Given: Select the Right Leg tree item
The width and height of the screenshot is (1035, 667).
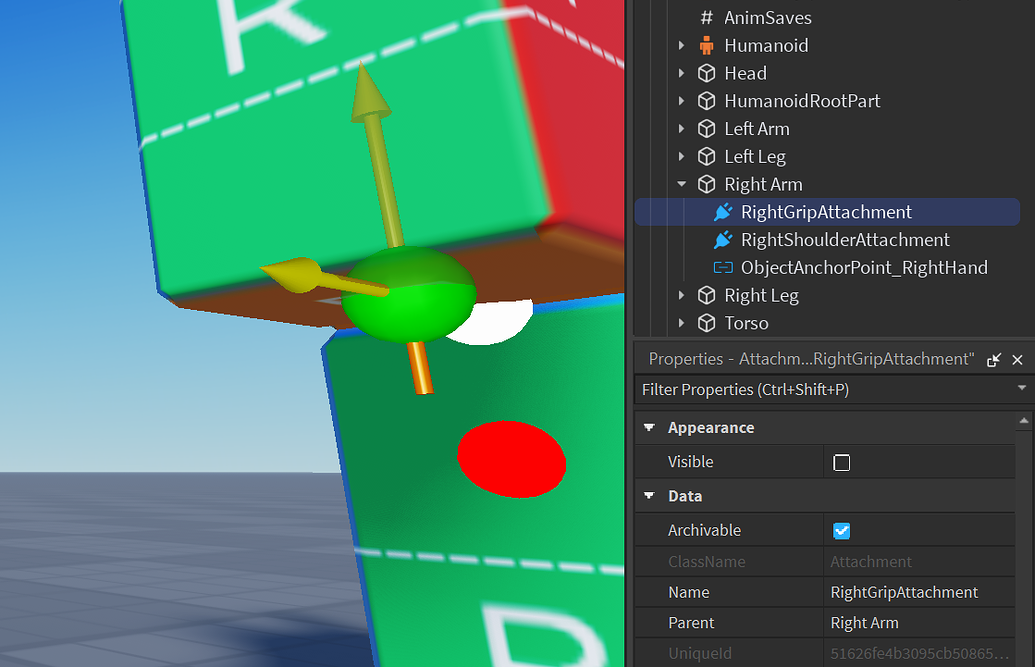Looking at the screenshot, I should click(763, 295).
